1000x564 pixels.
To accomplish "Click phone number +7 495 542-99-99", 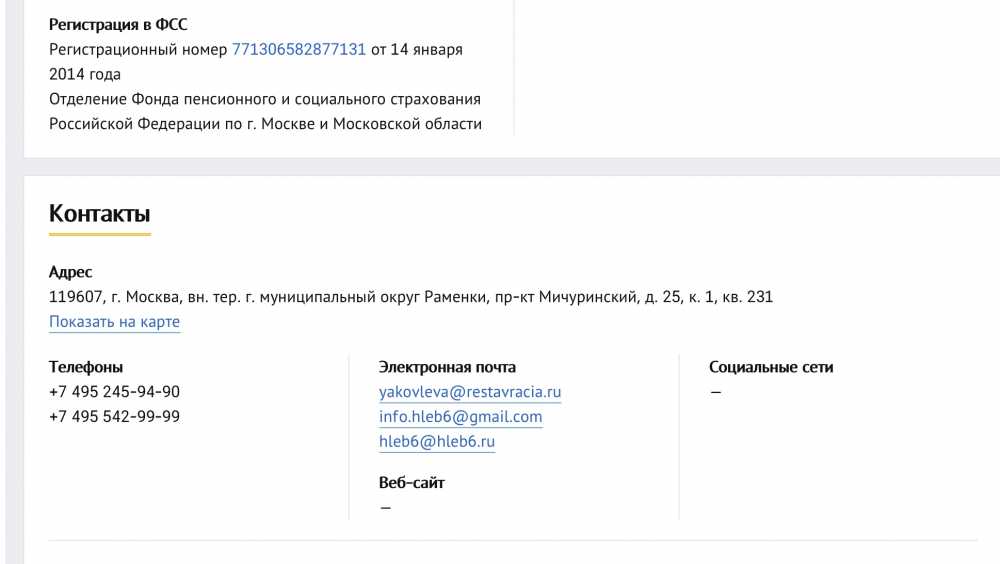I will click(114, 417).
